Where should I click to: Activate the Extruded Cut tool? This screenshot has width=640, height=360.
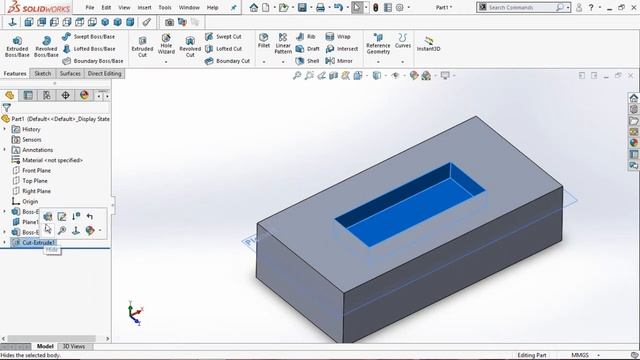click(x=142, y=47)
